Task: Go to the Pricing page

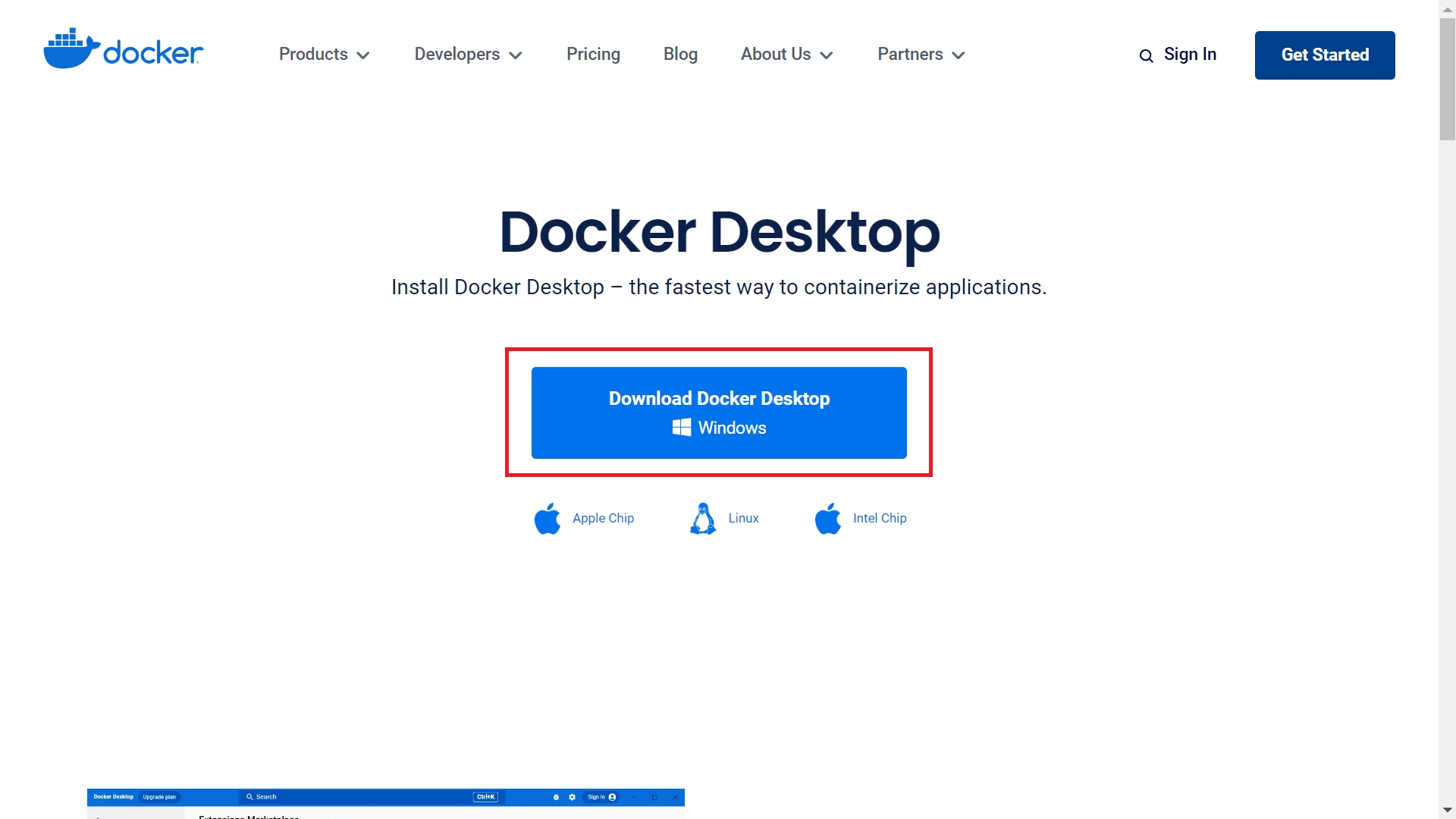Action: tap(593, 55)
